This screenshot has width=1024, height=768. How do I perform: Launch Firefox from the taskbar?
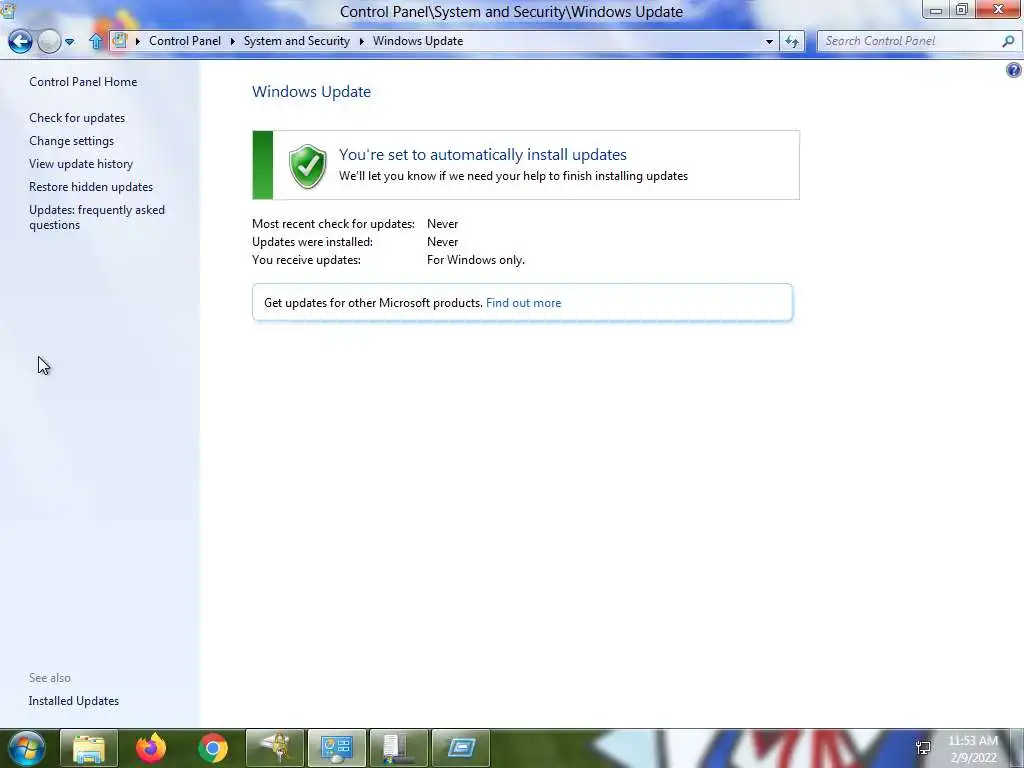point(151,748)
